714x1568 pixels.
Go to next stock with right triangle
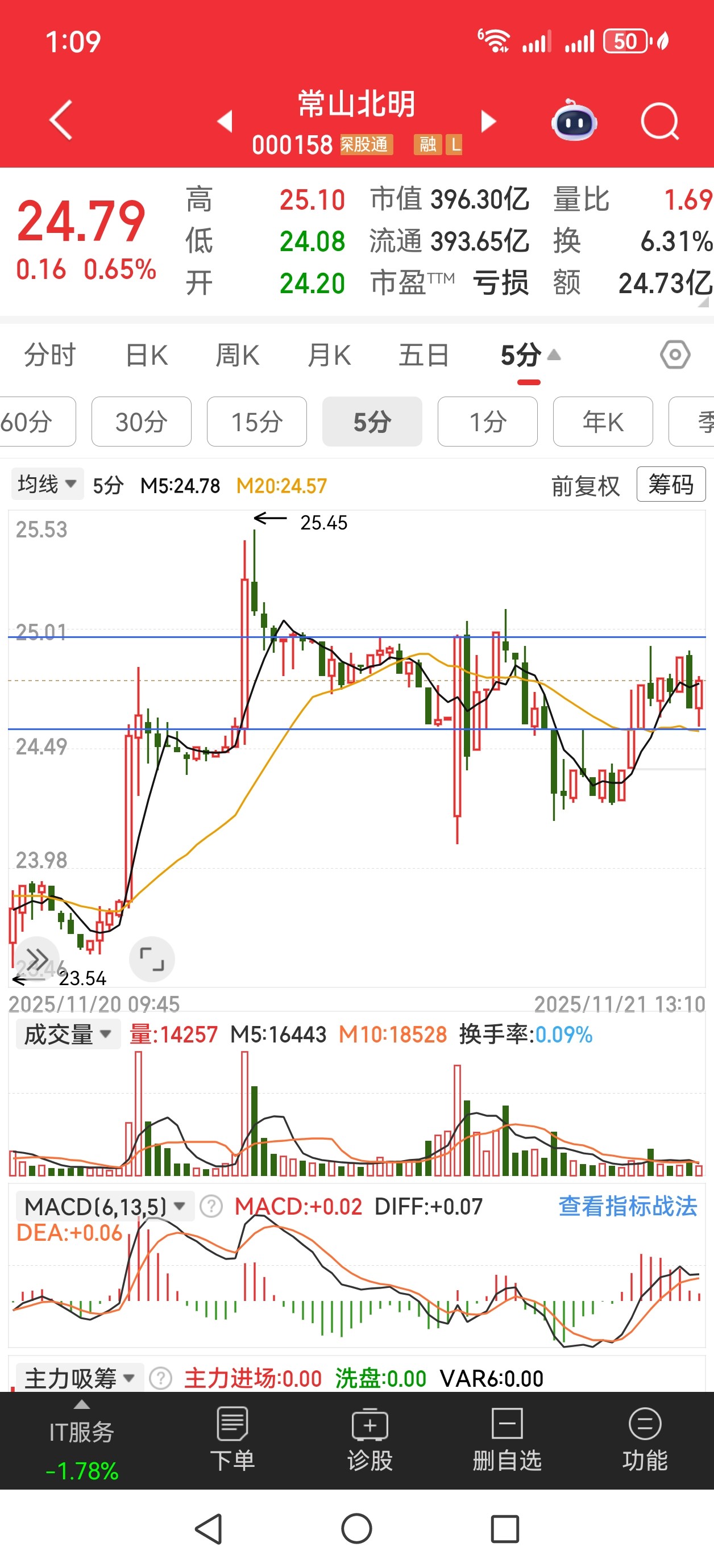tap(488, 121)
